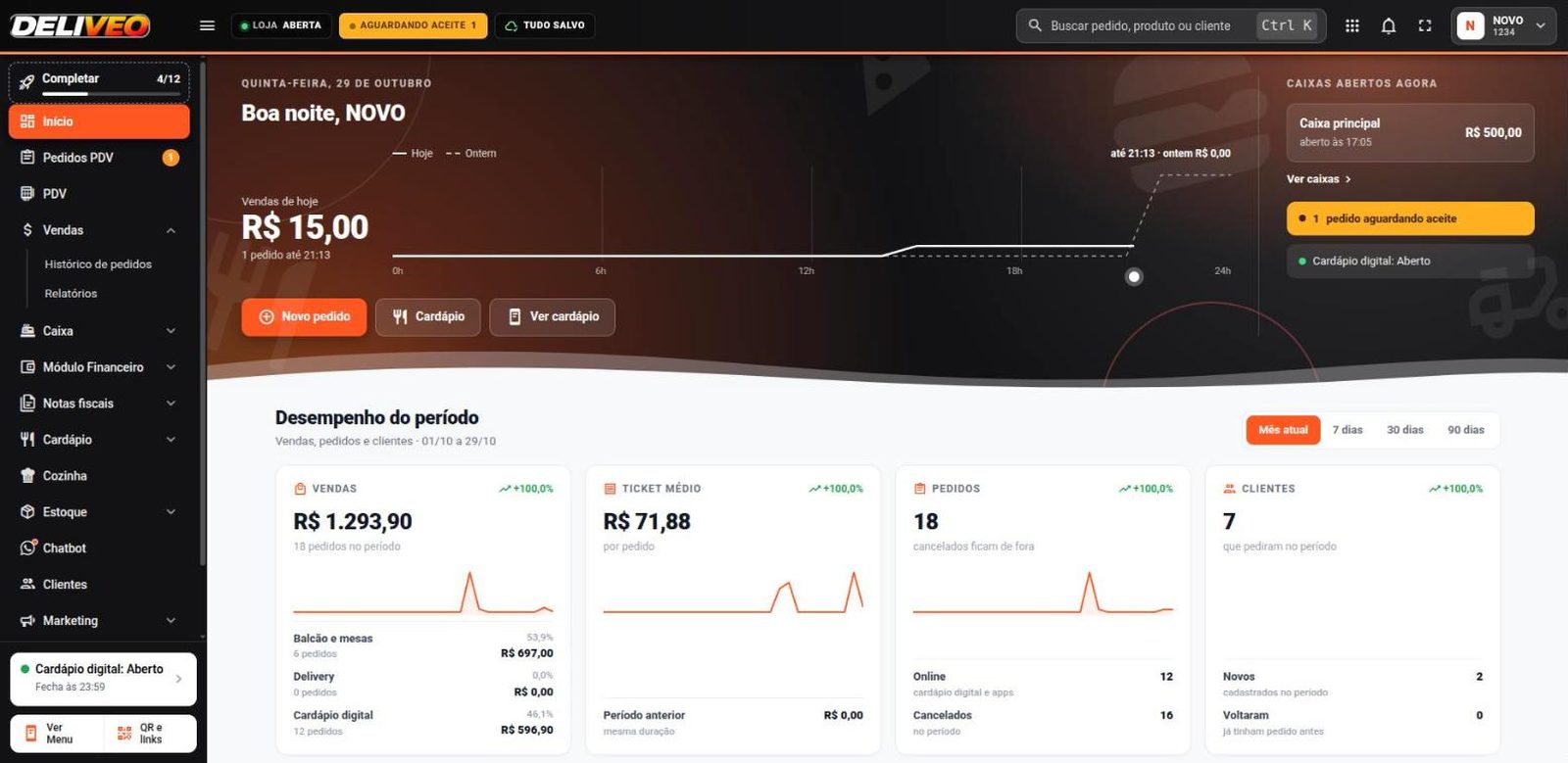Expand the Marketing sidebar section
Viewport: 1568px width, 763px height.
[x=99, y=620]
